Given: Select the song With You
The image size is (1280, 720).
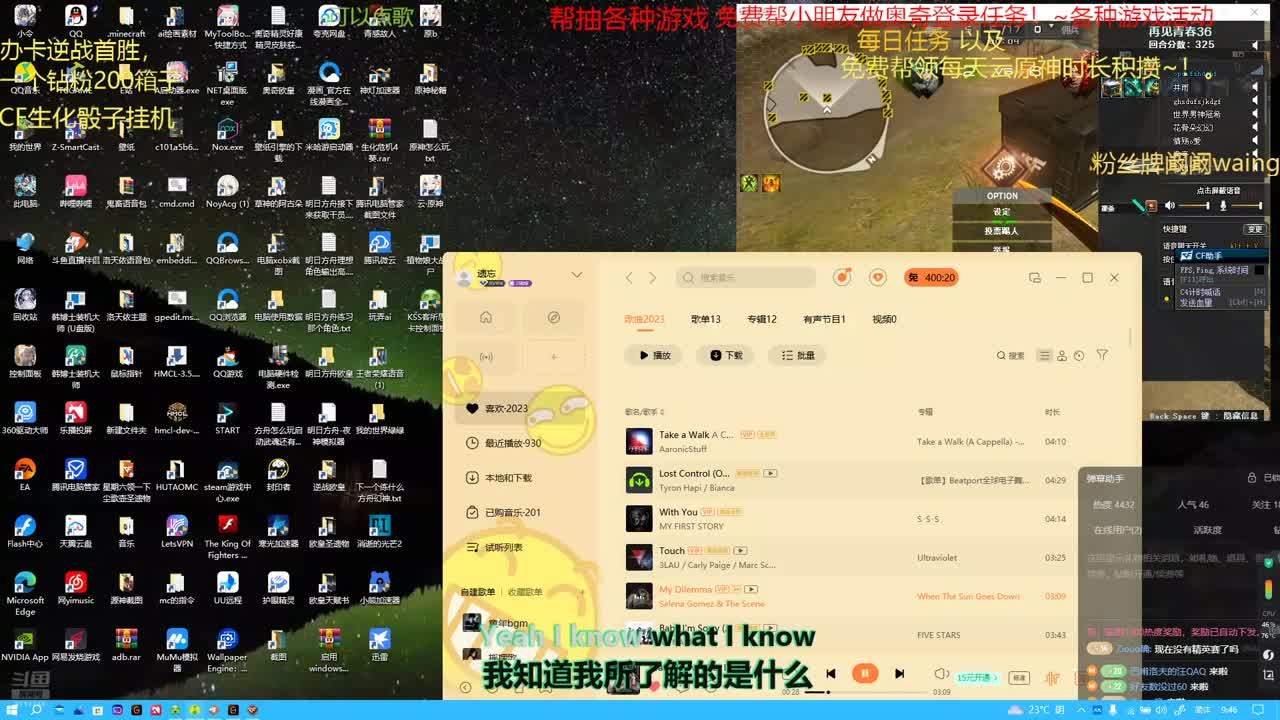Looking at the screenshot, I should click(x=678, y=512).
